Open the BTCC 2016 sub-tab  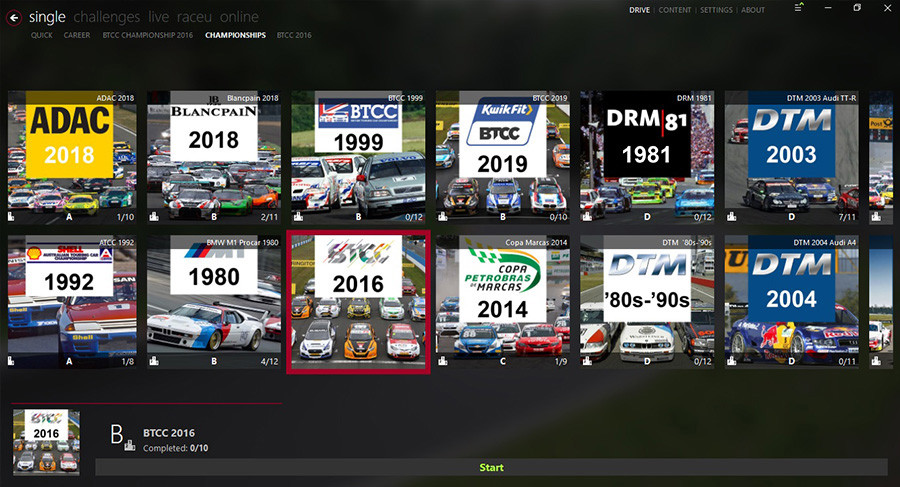click(x=294, y=35)
